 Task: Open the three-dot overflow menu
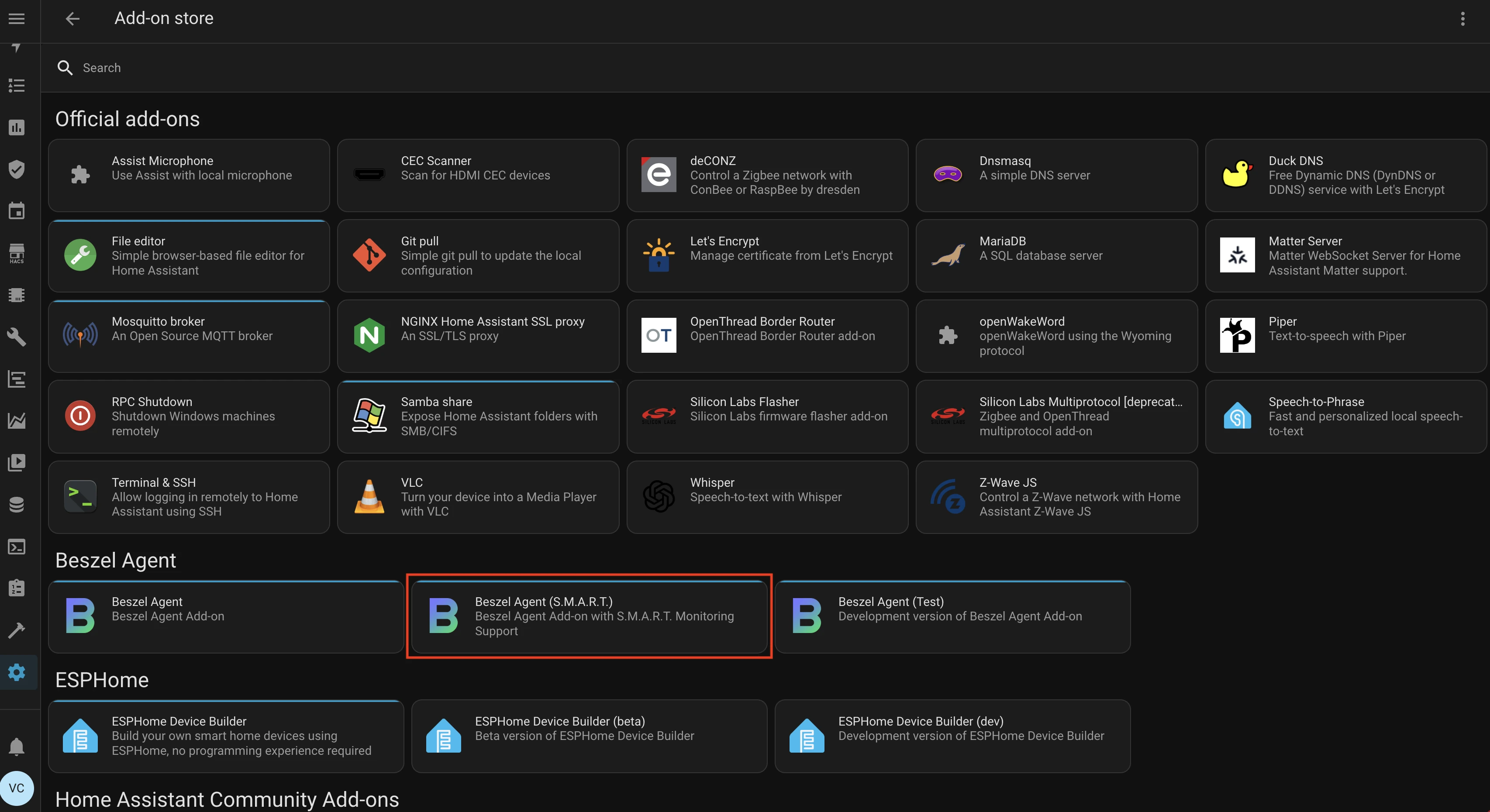[x=1462, y=18]
